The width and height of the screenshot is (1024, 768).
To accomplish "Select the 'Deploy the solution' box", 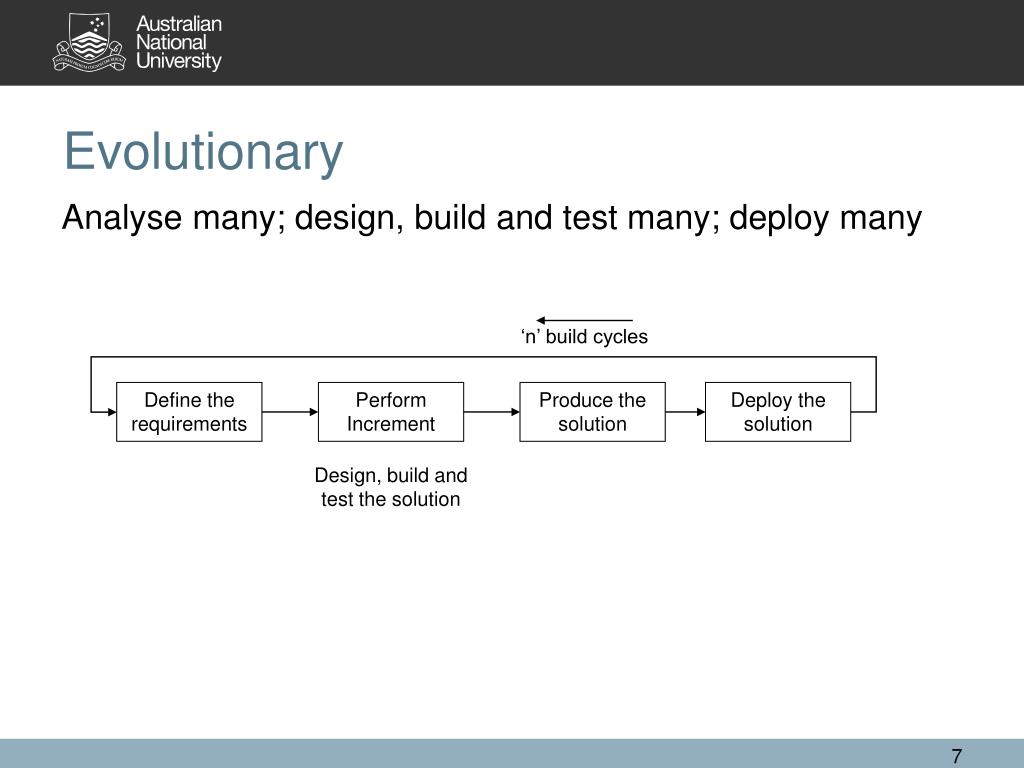I will [x=778, y=412].
